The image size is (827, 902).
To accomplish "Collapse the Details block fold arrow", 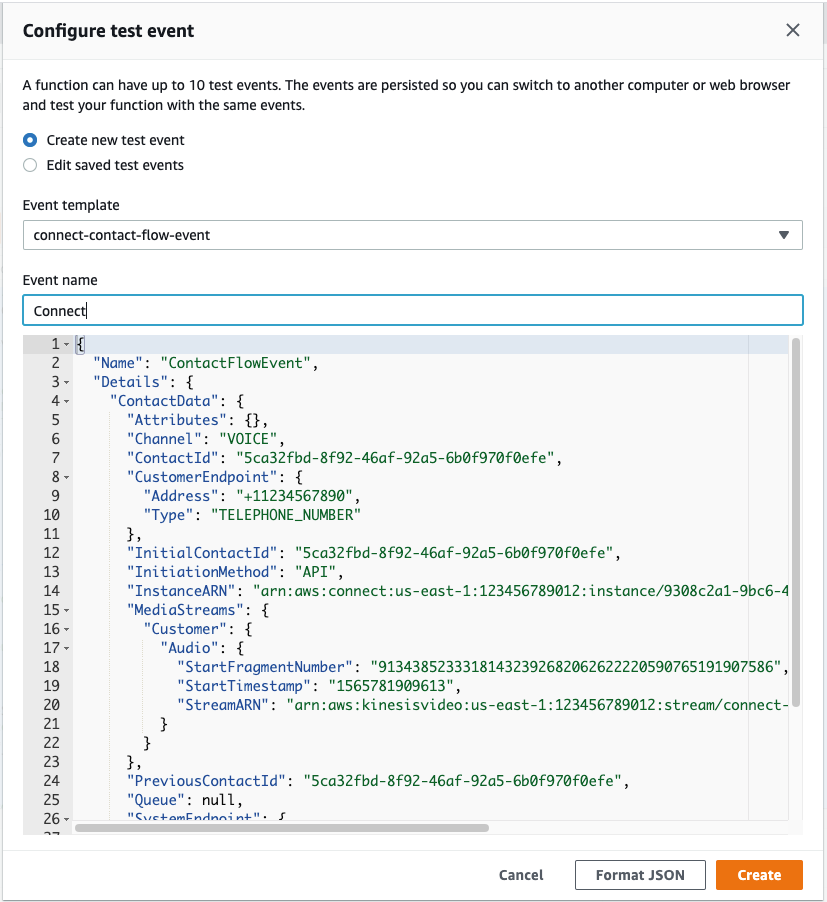I will (66, 383).
